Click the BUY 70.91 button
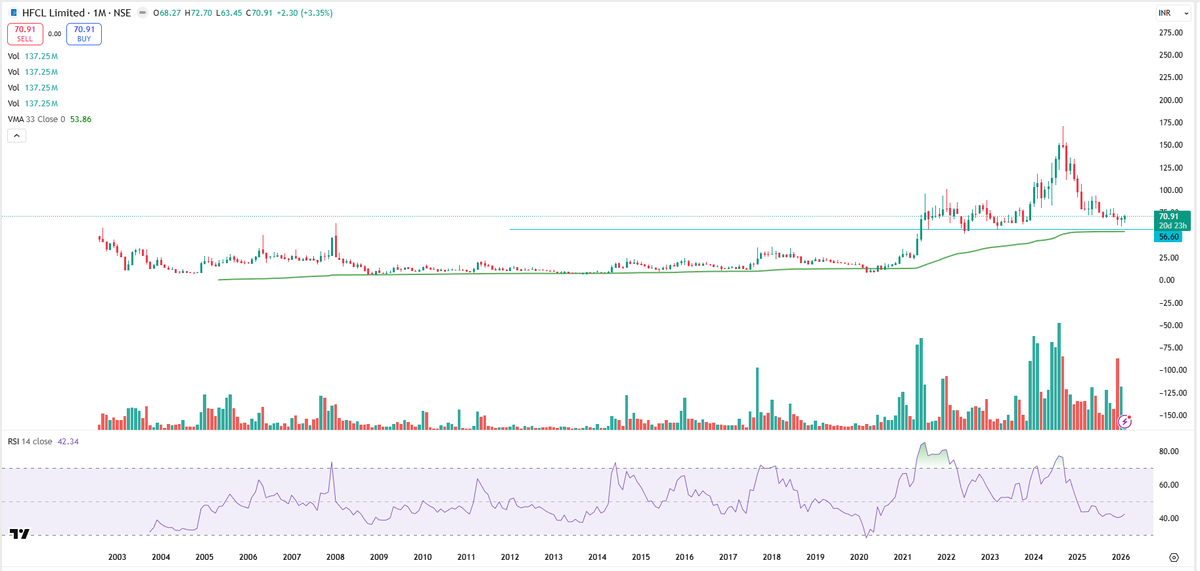The height and width of the screenshot is (571, 1200). 84,34
